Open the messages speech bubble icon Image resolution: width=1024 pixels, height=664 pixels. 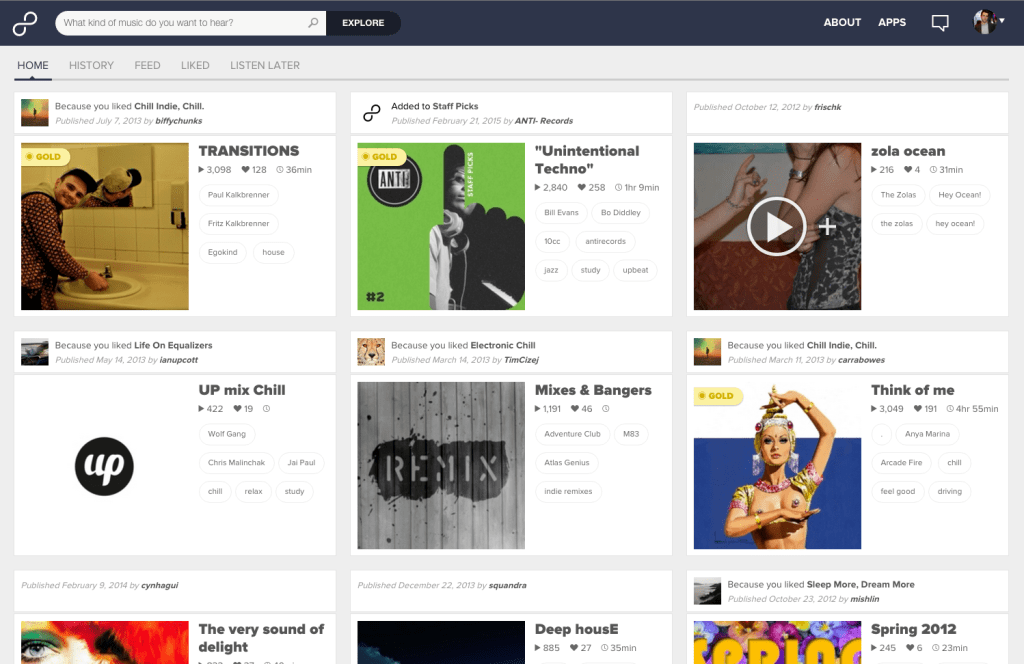[x=940, y=23]
